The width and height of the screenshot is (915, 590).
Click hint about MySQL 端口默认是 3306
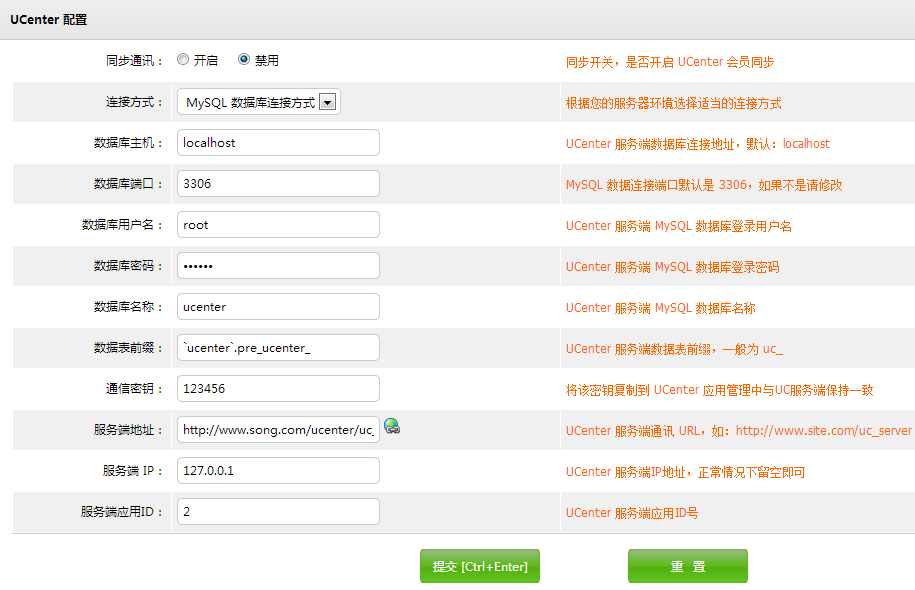[704, 185]
